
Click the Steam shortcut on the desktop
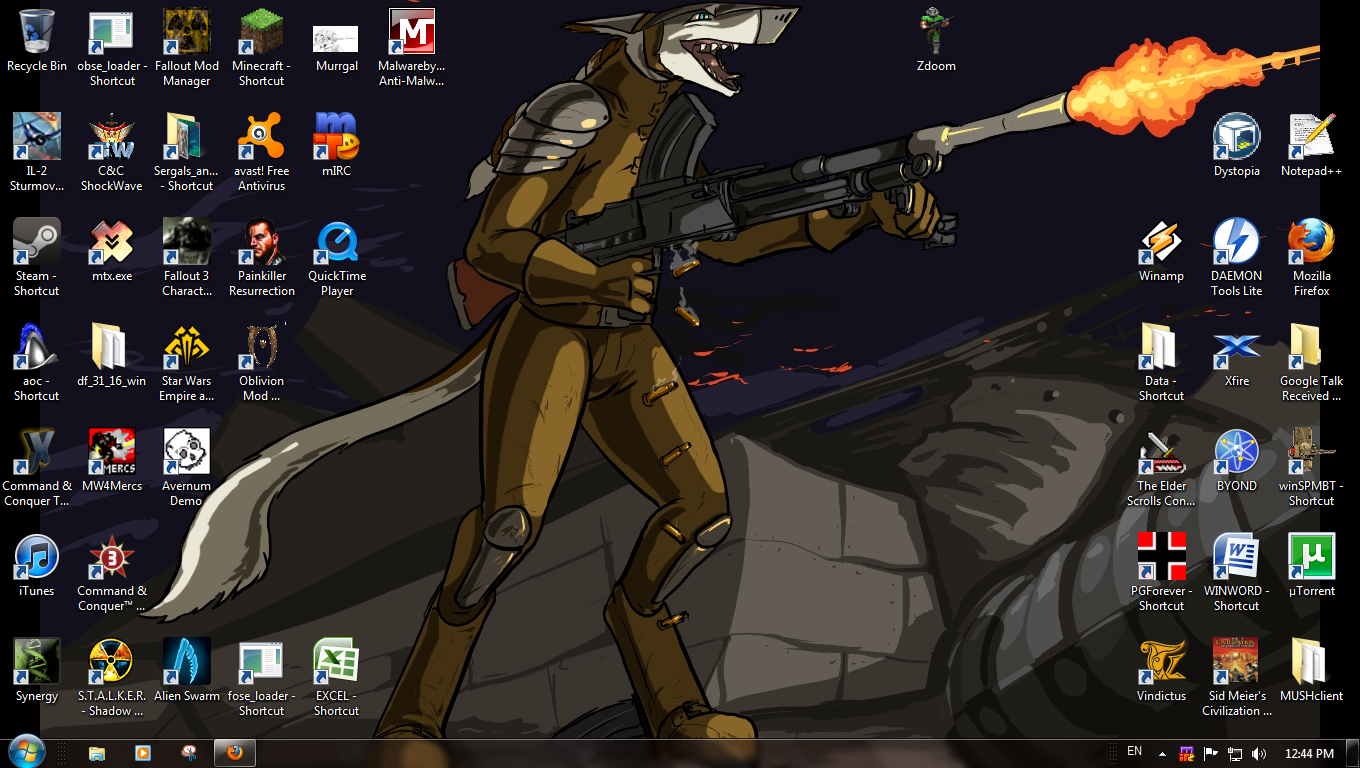pyautogui.click(x=37, y=243)
